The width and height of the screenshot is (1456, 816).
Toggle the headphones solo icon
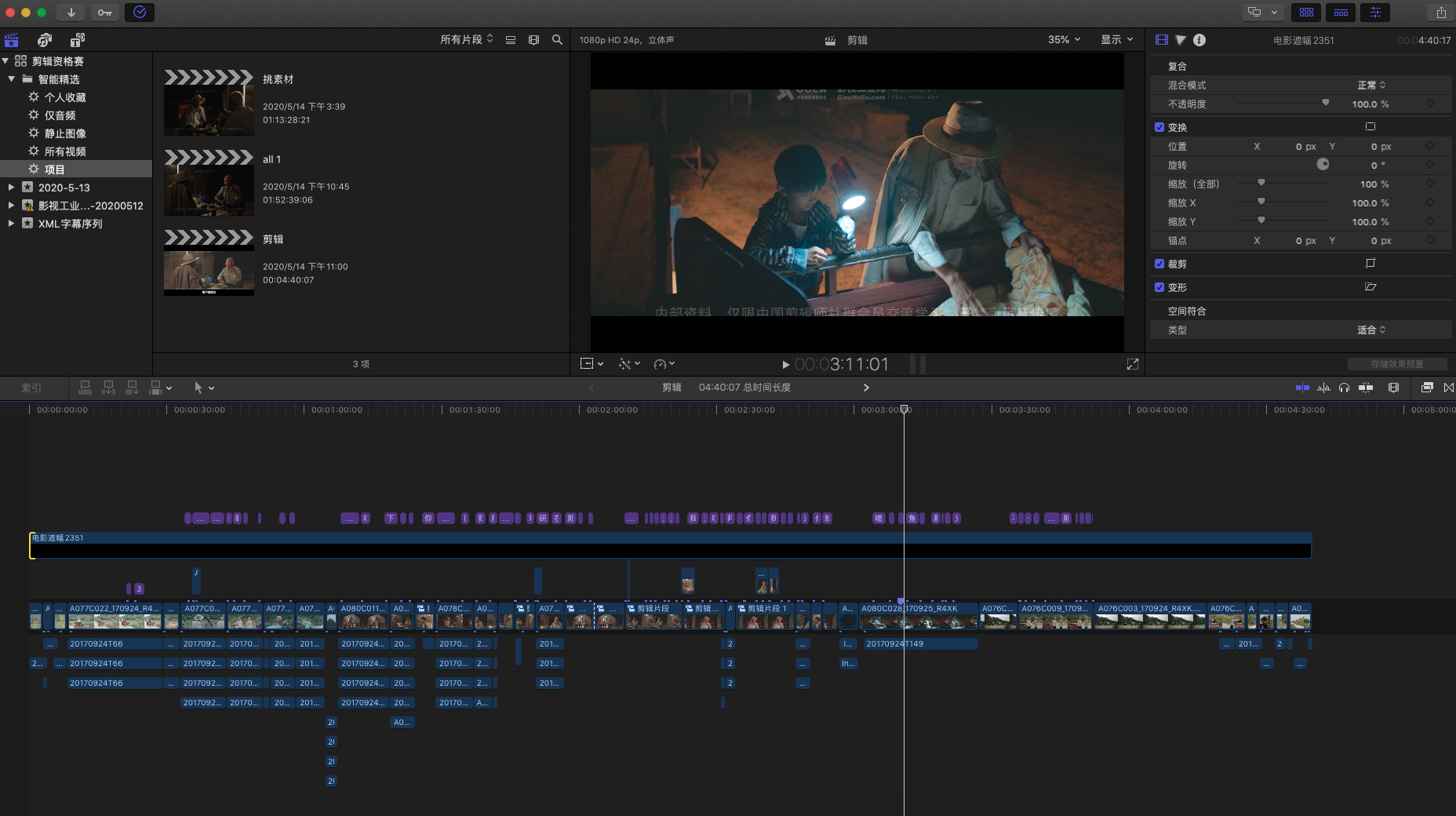[x=1344, y=388]
